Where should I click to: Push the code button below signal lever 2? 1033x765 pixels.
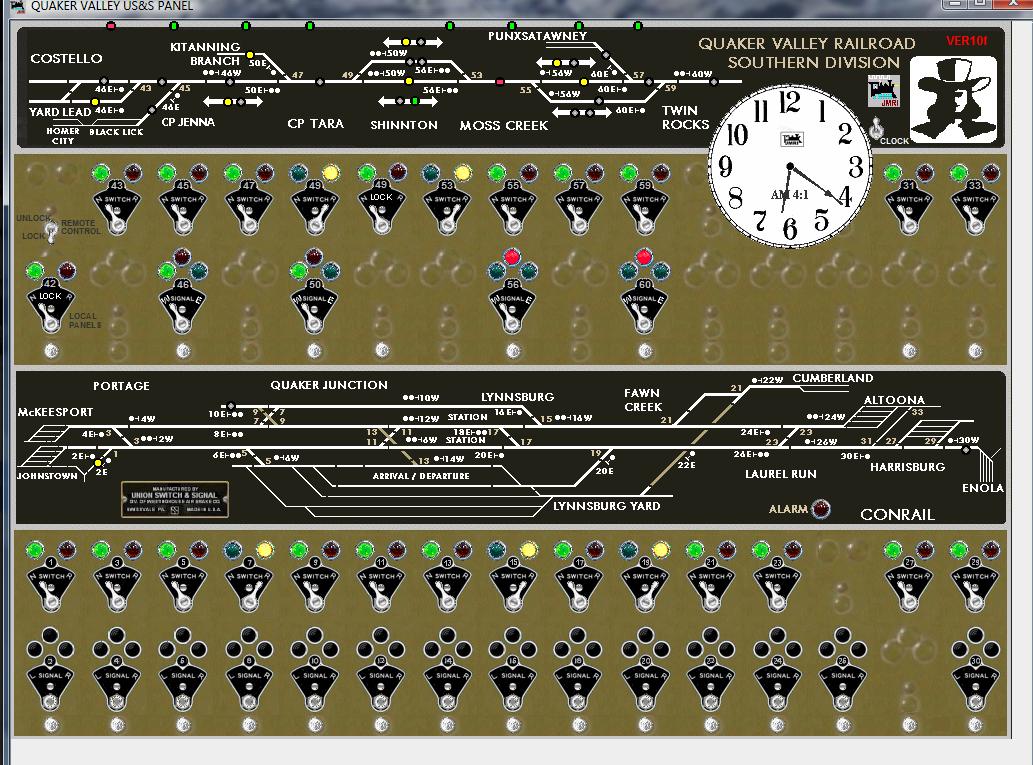pyautogui.click(x=51, y=725)
